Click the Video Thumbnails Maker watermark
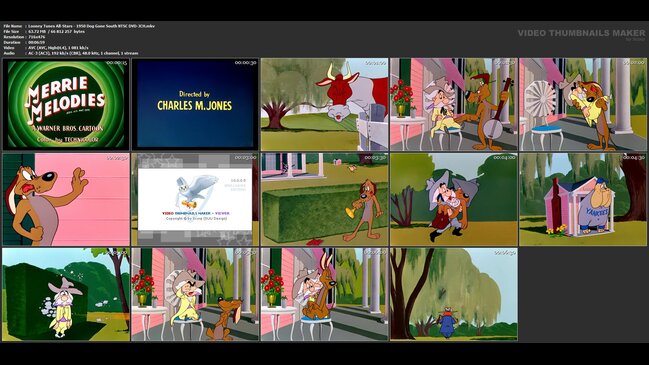The width and height of the screenshot is (649, 365). pyautogui.click(x=581, y=33)
